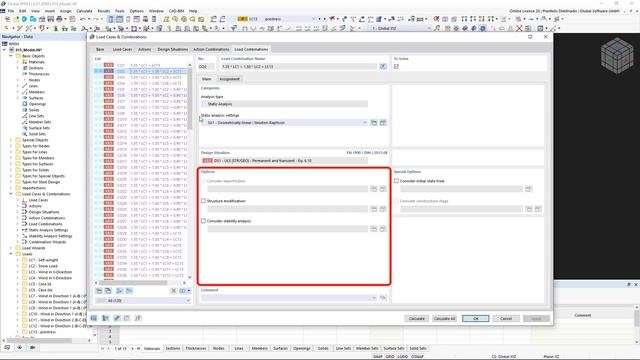Enable Consider stability analysis checkbox

pos(203,221)
